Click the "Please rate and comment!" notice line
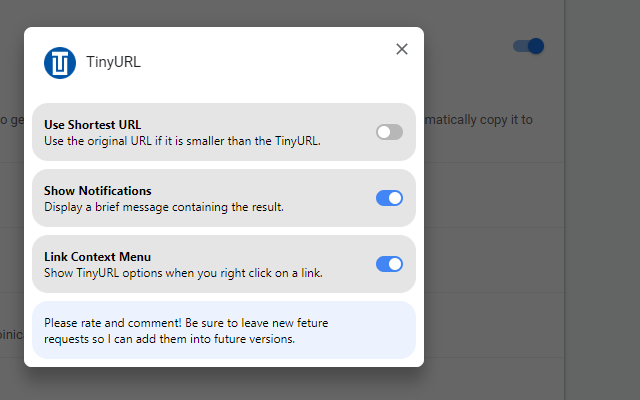The width and height of the screenshot is (640, 400). [x=186, y=323]
